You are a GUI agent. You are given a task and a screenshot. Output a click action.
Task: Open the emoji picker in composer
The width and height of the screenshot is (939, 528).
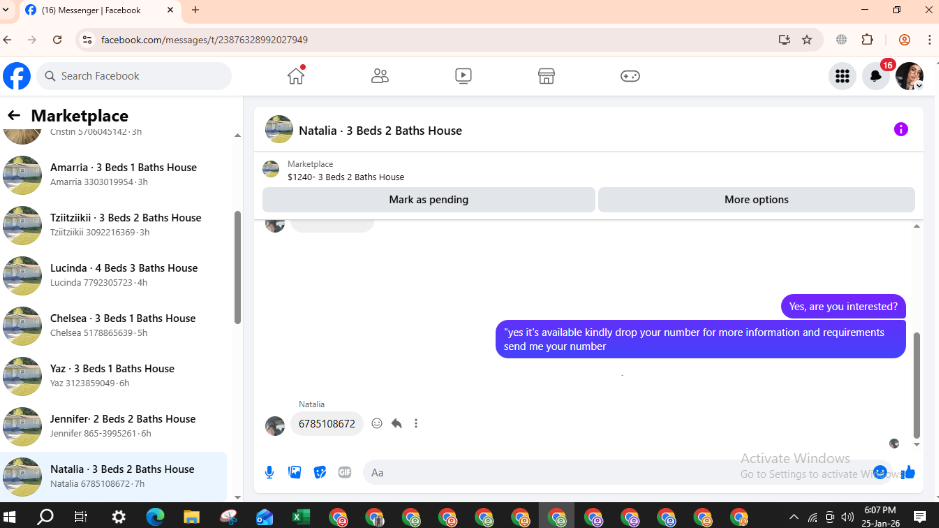point(880,472)
